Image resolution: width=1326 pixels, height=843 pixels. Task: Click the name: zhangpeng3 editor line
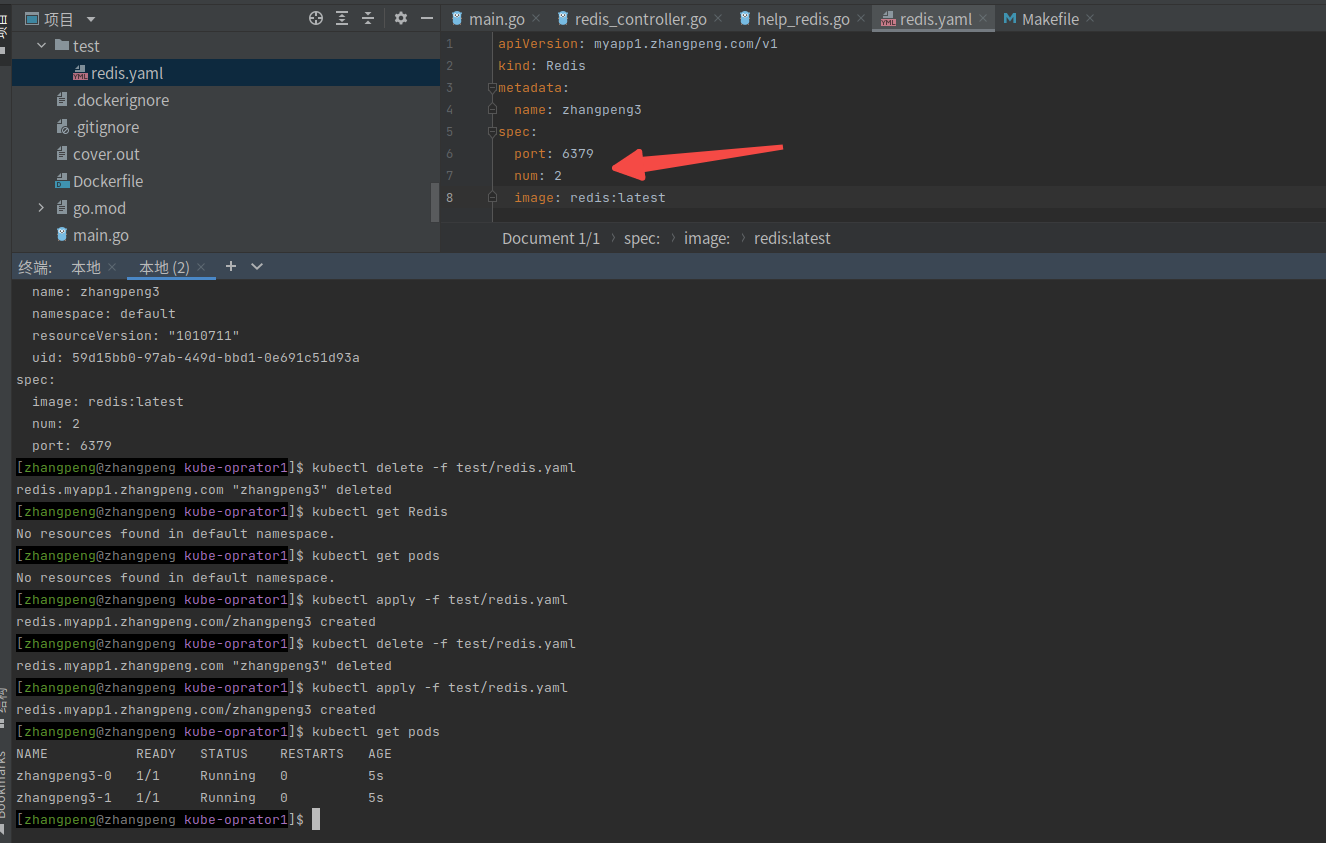coord(578,110)
